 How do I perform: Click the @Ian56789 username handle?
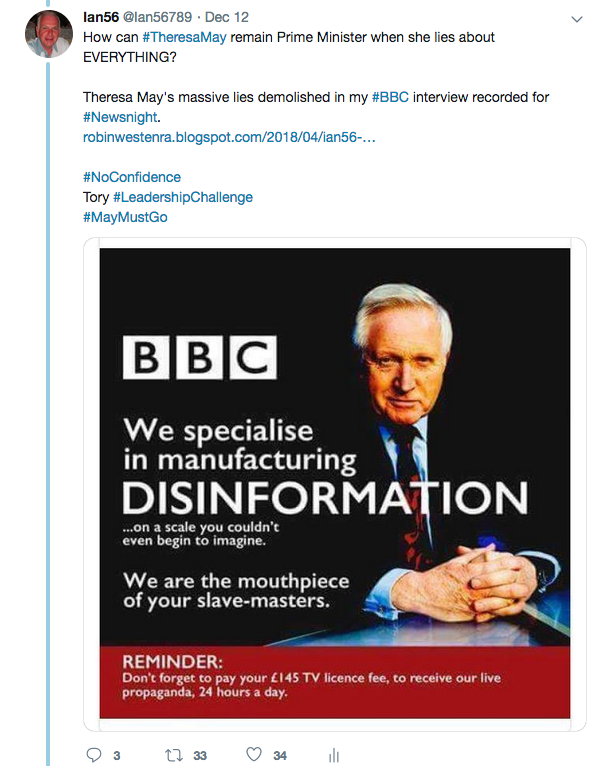coord(157,17)
